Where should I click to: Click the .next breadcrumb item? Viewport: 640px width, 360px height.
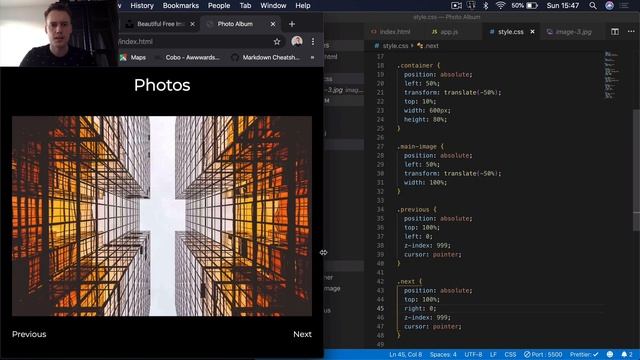click(428, 46)
